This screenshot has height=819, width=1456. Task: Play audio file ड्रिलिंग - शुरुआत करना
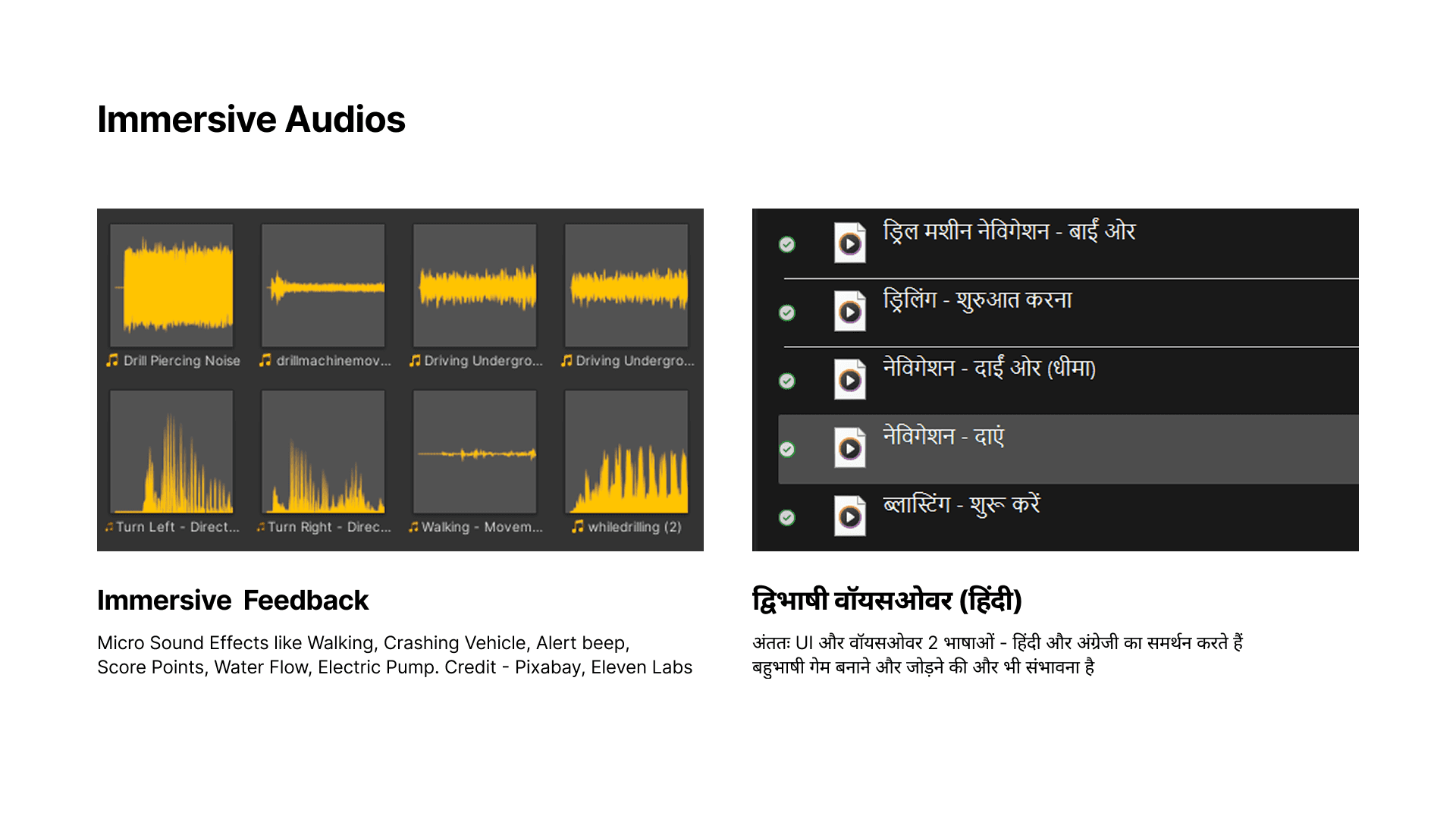point(849,312)
